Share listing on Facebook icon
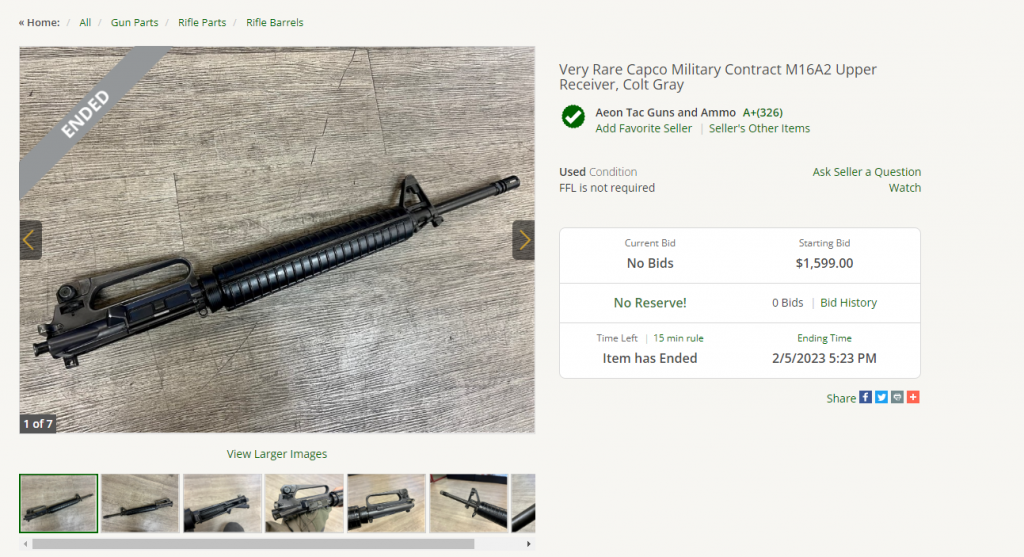The image size is (1024, 557). point(866,397)
